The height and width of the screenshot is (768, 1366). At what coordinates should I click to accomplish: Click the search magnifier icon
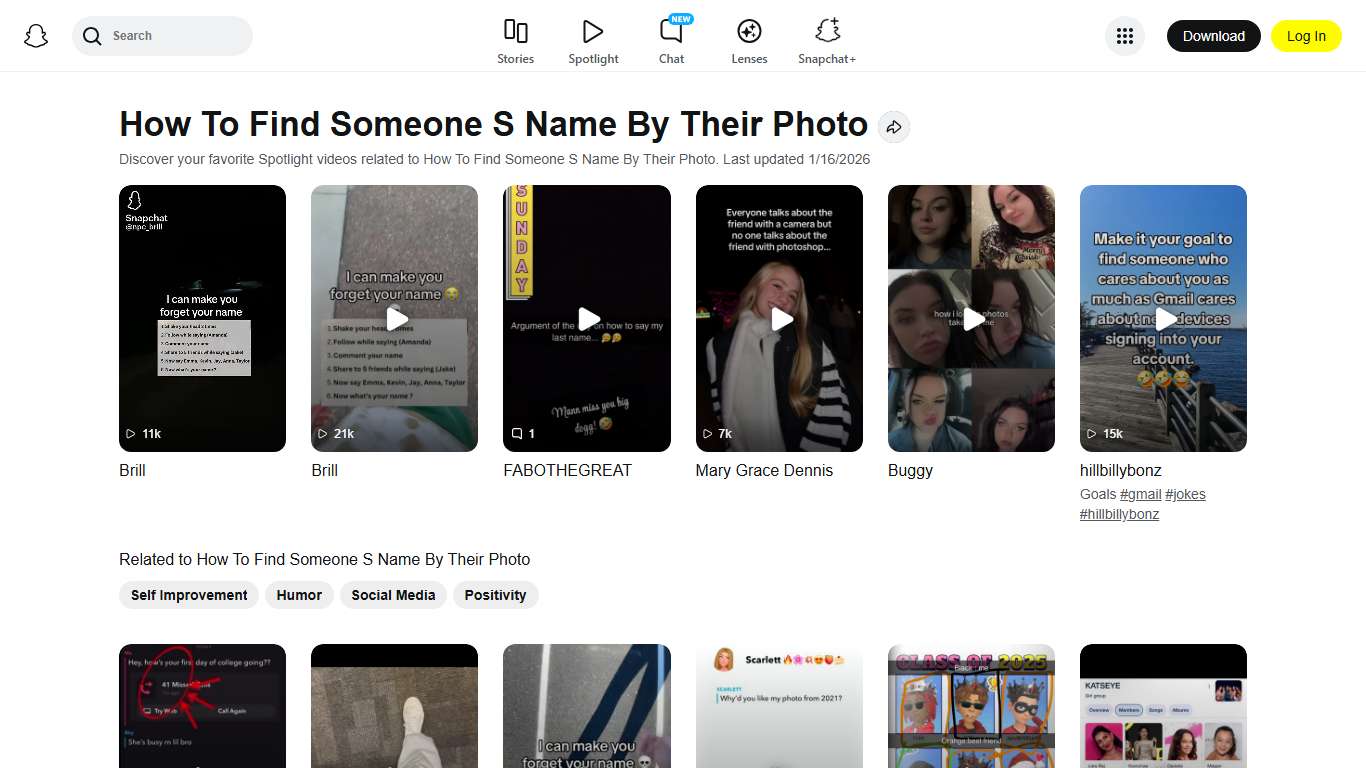[x=91, y=36]
